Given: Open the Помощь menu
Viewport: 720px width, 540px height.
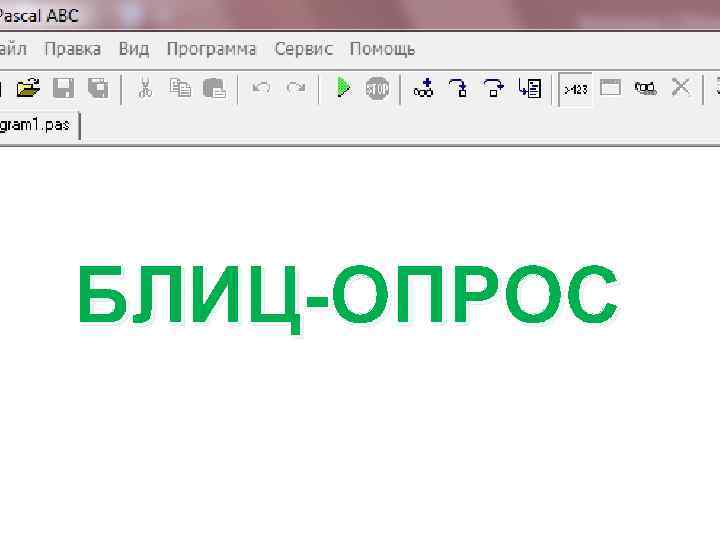Looking at the screenshot, I should (x=382, y=50).
